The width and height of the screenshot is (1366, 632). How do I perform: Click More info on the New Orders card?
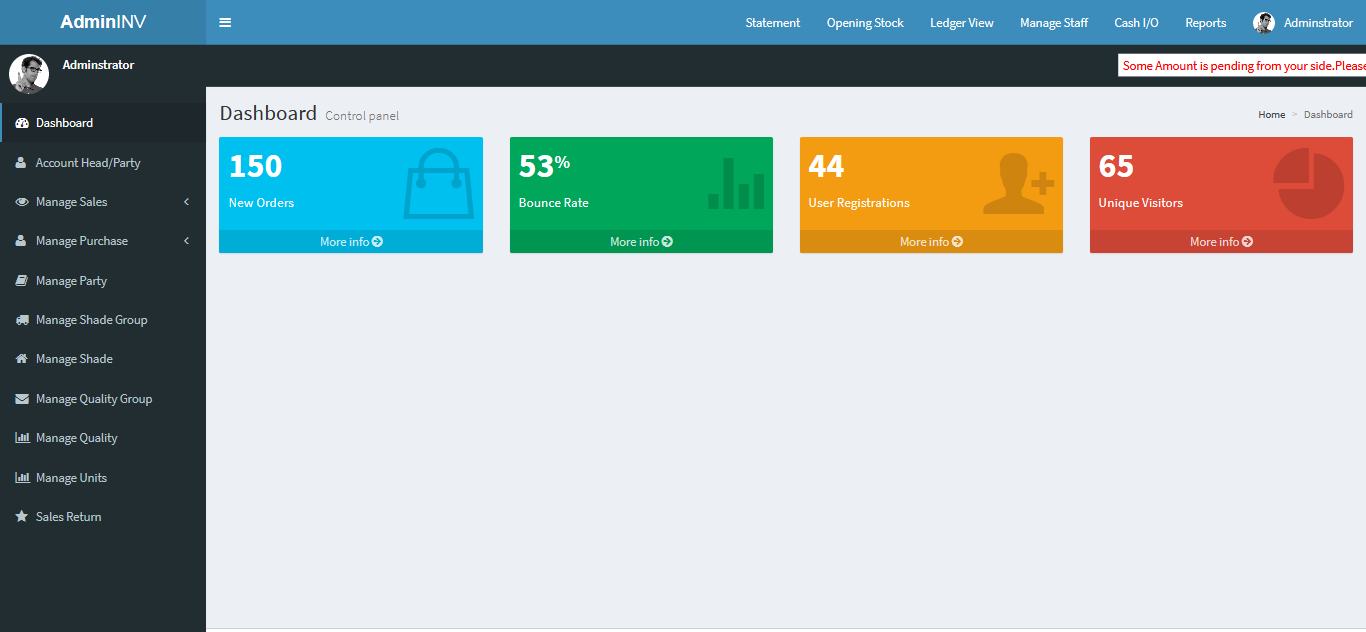pyautogui.click(x=351, y=242)
